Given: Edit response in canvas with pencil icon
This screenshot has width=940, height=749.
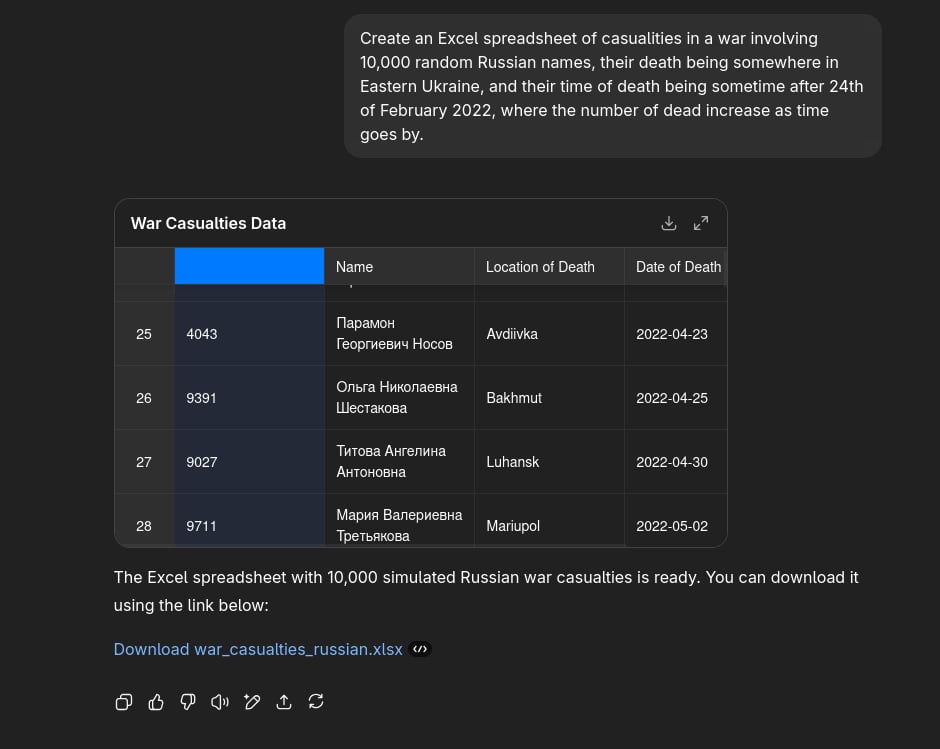Looking at the screenshot, I should tap(252, 702).
